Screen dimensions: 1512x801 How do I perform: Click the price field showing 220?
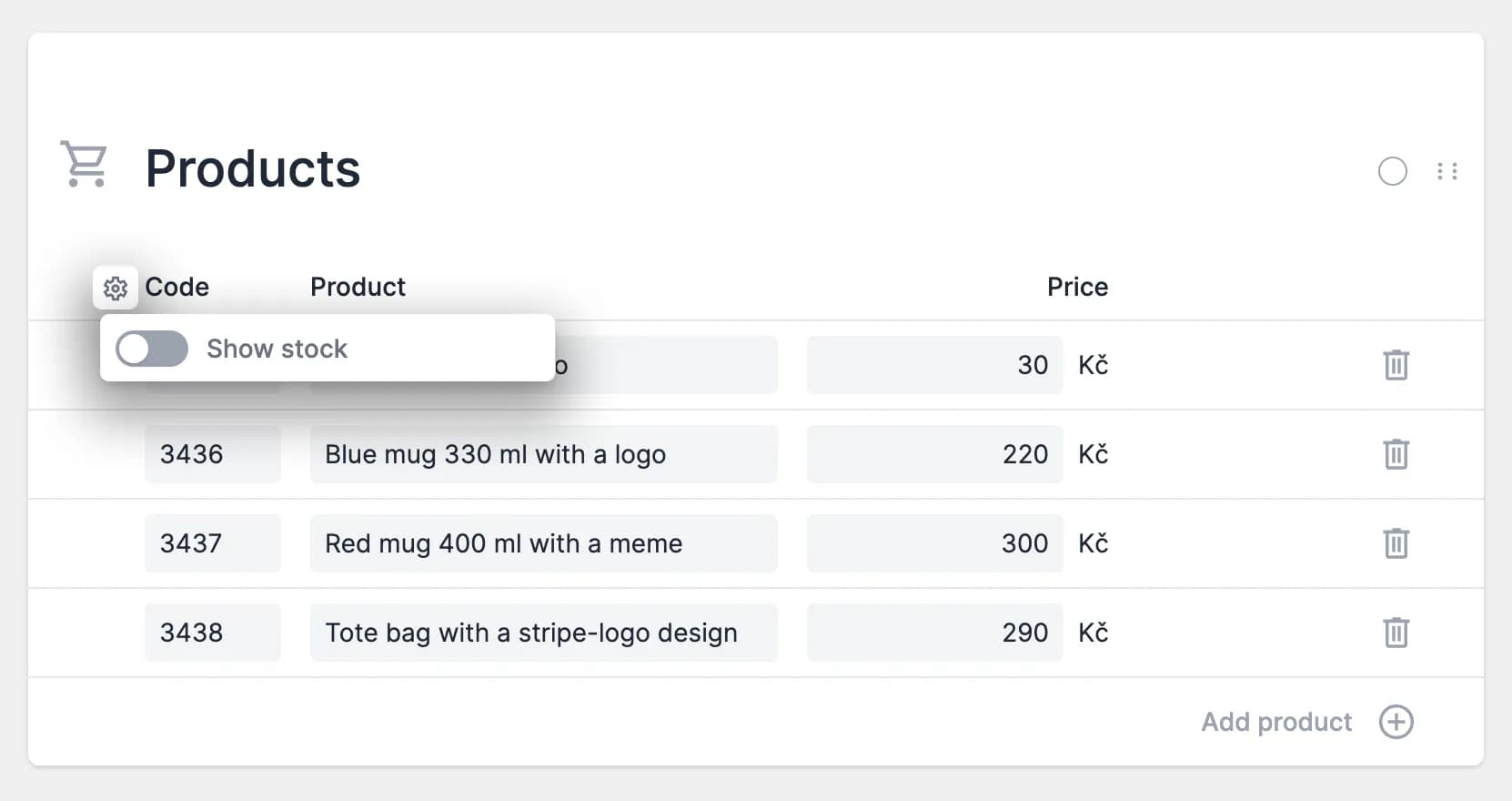[x=934, y=454]
